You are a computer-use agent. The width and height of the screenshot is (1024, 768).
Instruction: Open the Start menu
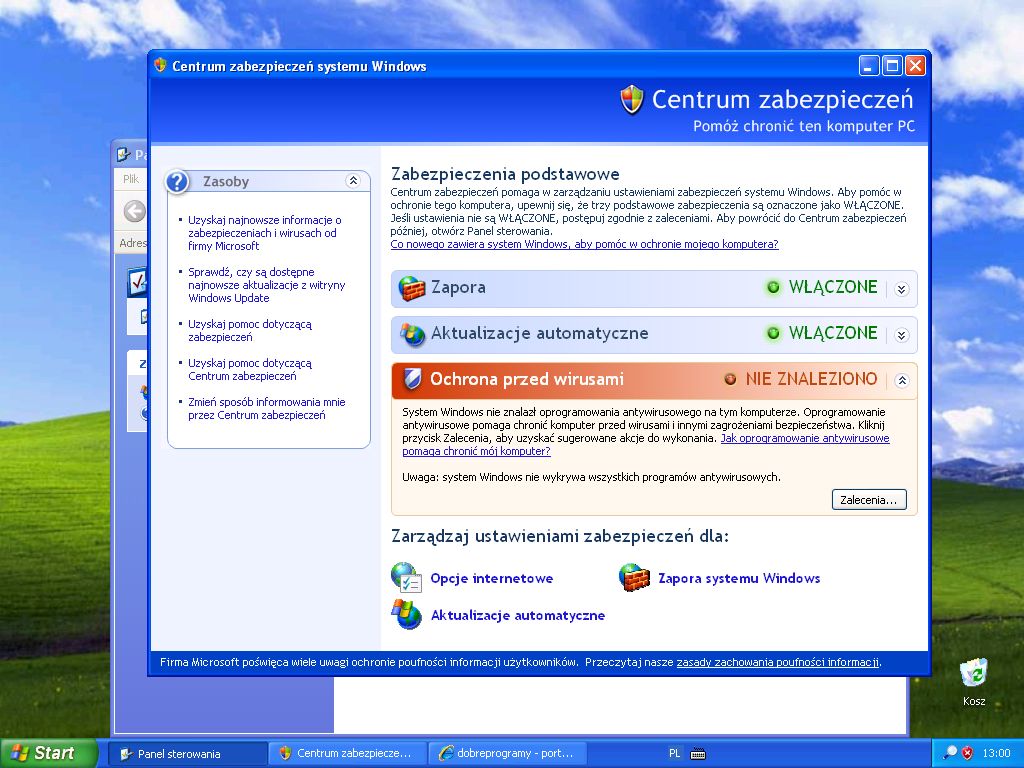47,753
